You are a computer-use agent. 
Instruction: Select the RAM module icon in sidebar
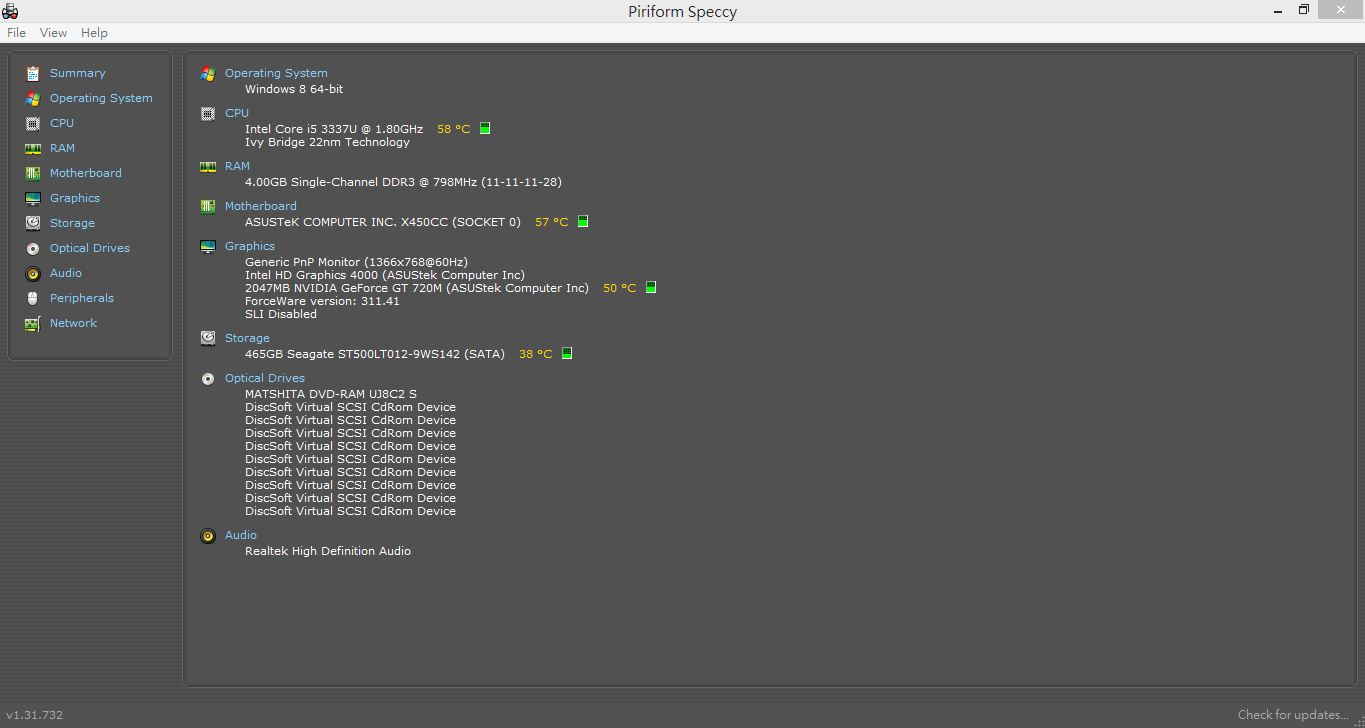33,148
